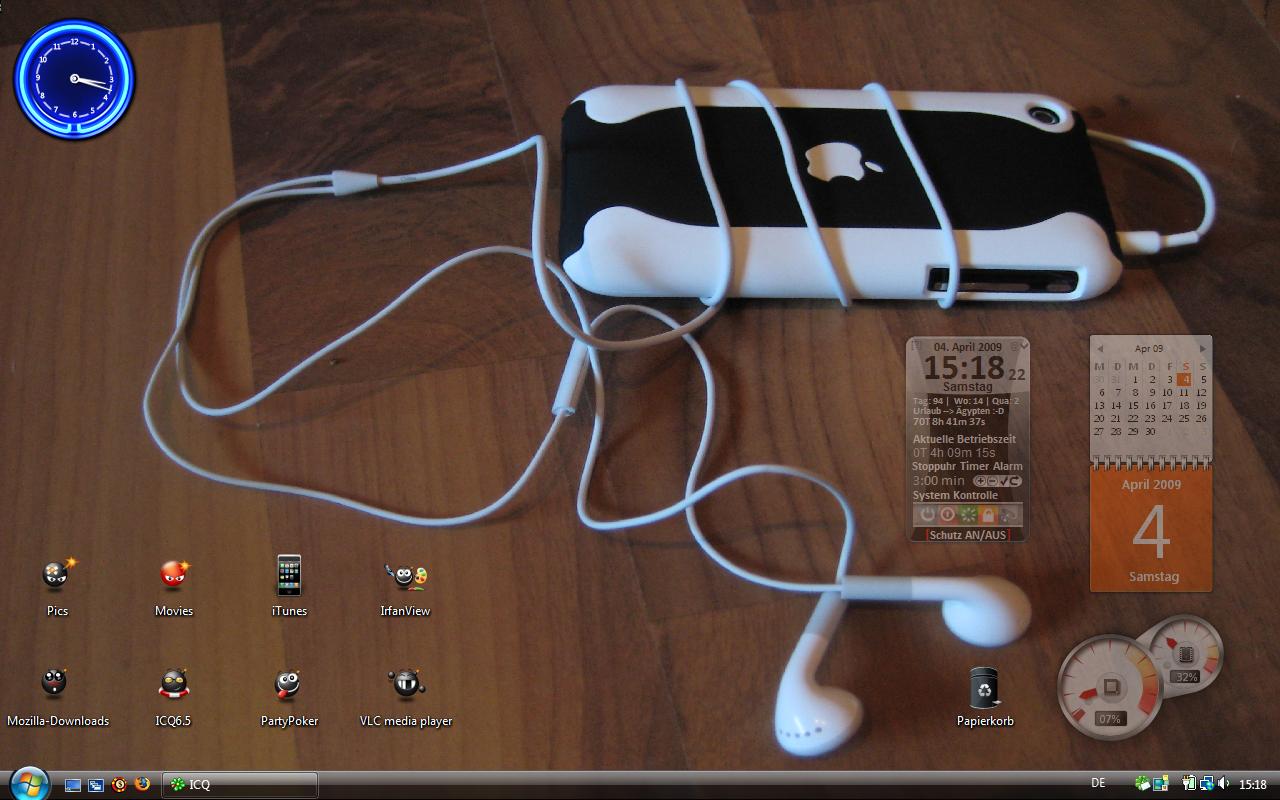
Task: Decrease timer with the minus button
Action: (x=992, y=481)
